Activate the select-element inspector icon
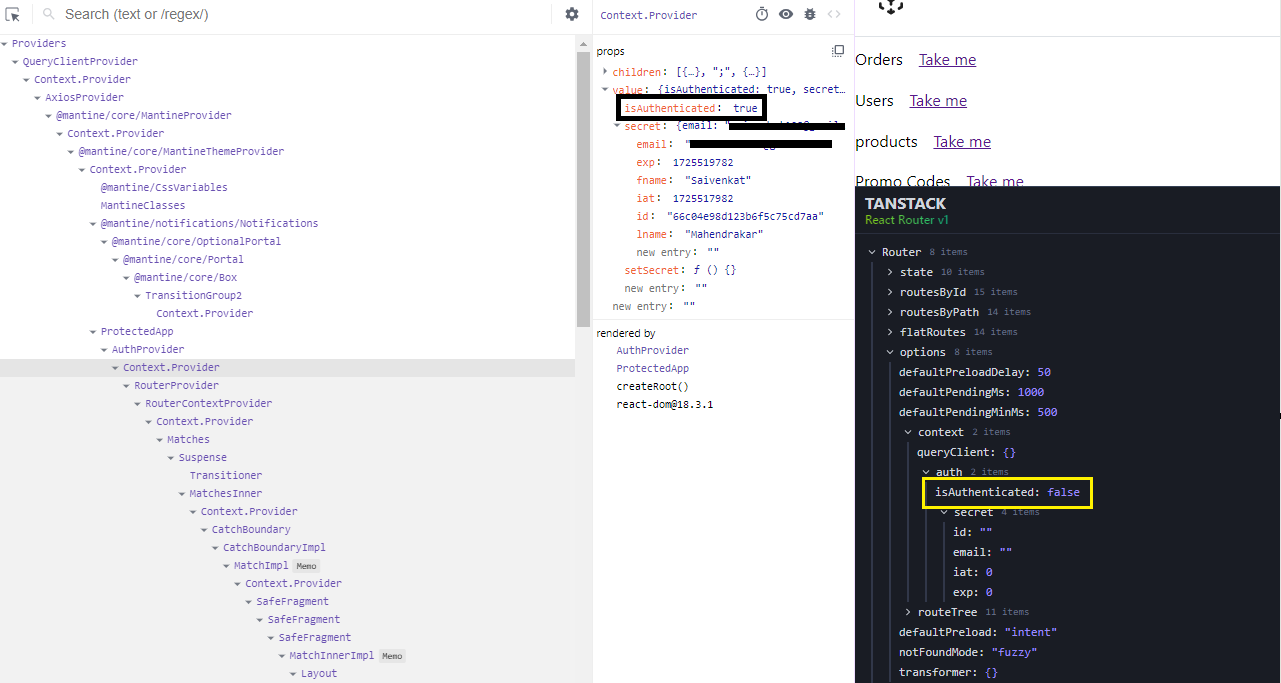Screen dimensions: 1281x683 coord(14,15)
